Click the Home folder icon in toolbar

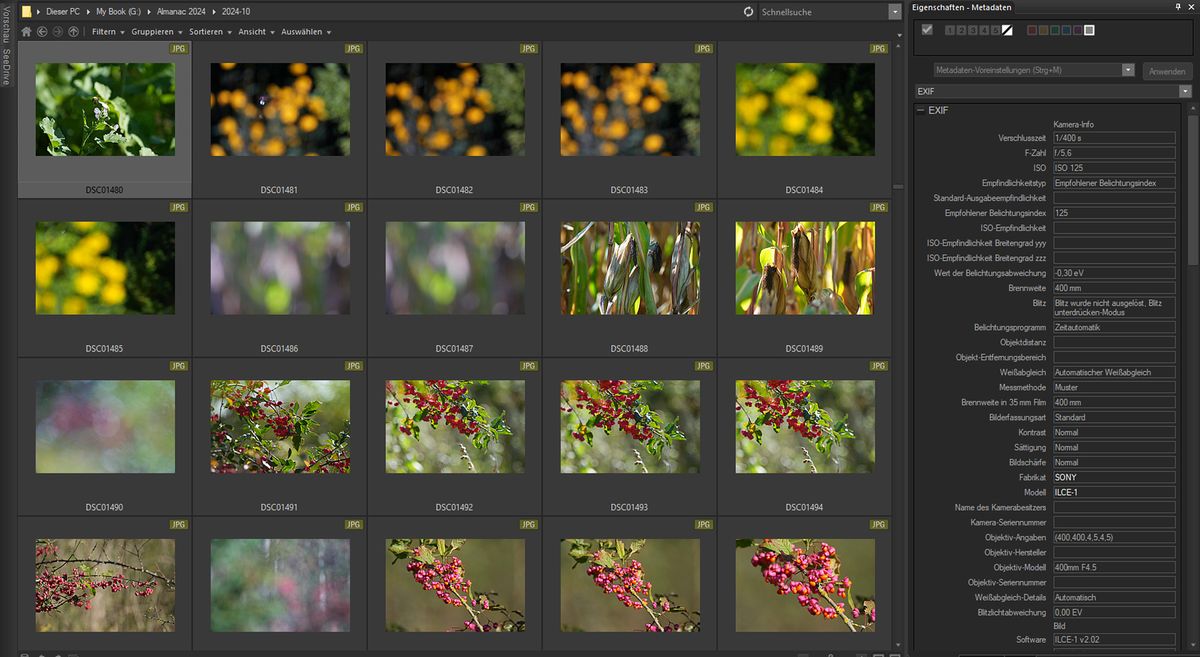(26, 32)
